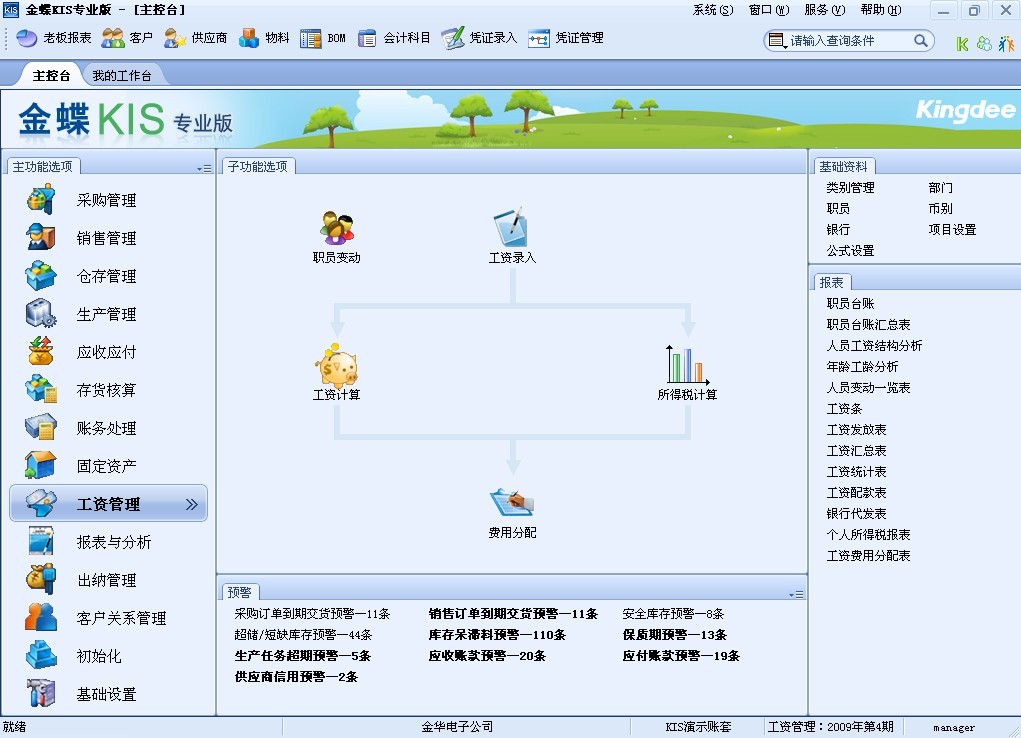The width and height of the screenshot is (1021, 738).
Task: Select 账务处理 module
Action: coord(108,428)
